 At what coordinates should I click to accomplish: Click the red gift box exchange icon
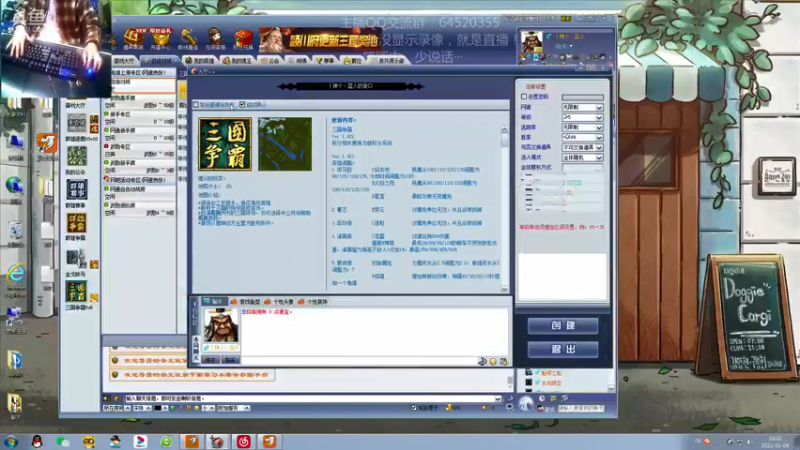(243, 39)
